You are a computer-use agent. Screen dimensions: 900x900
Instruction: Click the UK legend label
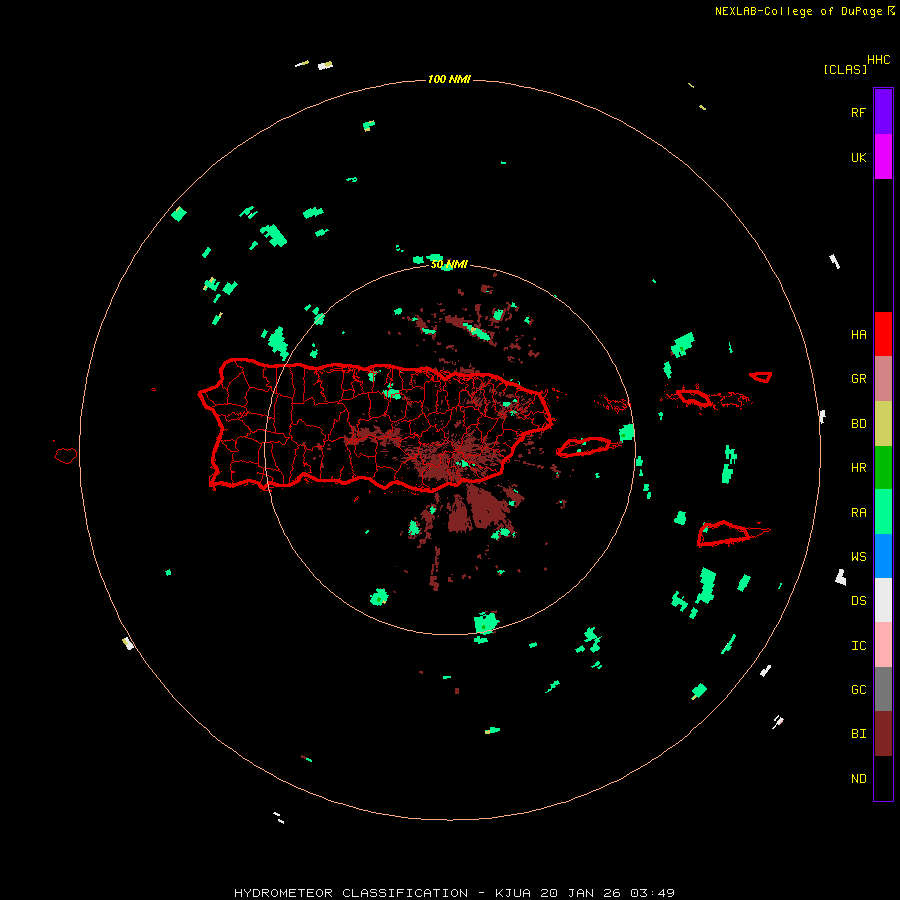point(858,157)
